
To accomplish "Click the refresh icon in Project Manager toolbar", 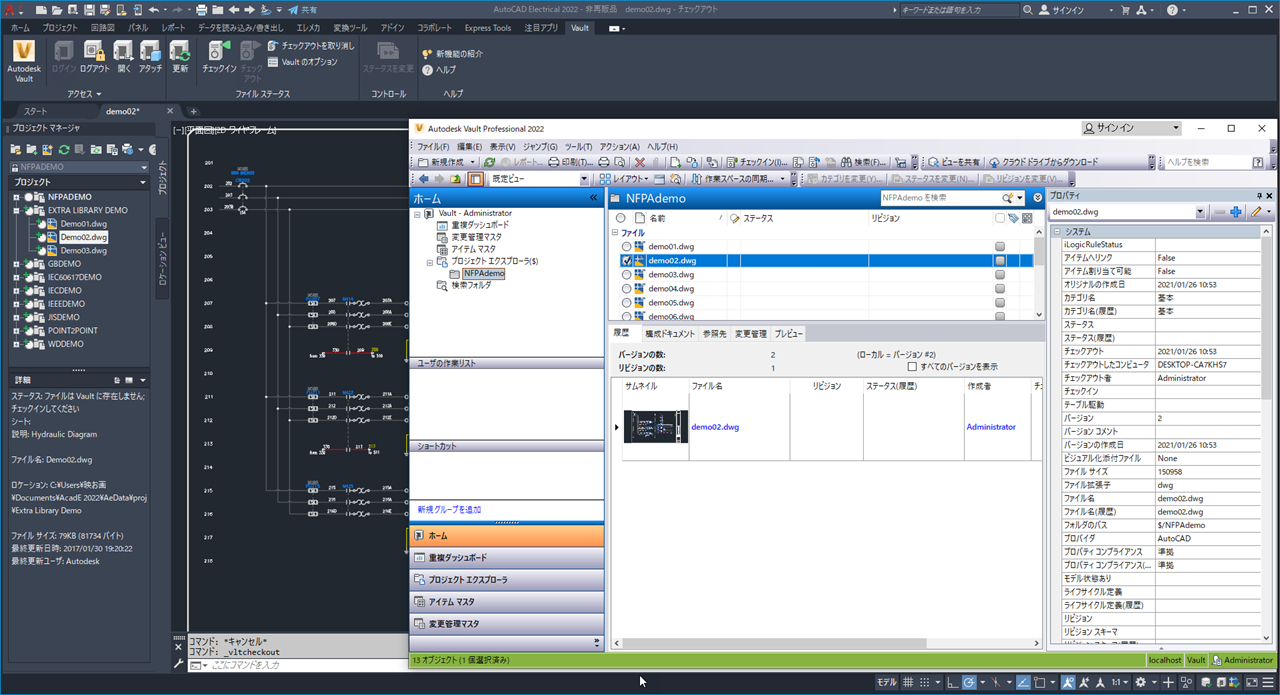I will (63, 149).
